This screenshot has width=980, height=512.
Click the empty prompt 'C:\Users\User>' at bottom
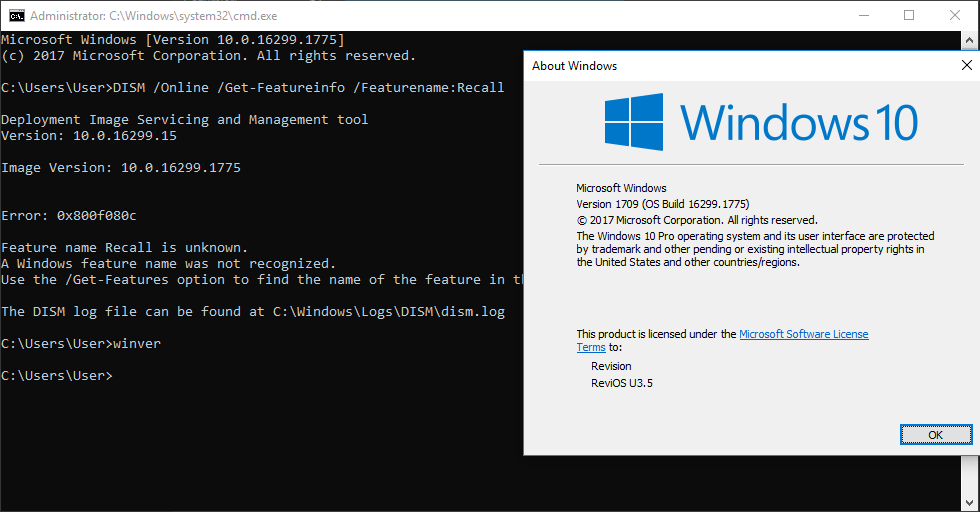[57, 376]
